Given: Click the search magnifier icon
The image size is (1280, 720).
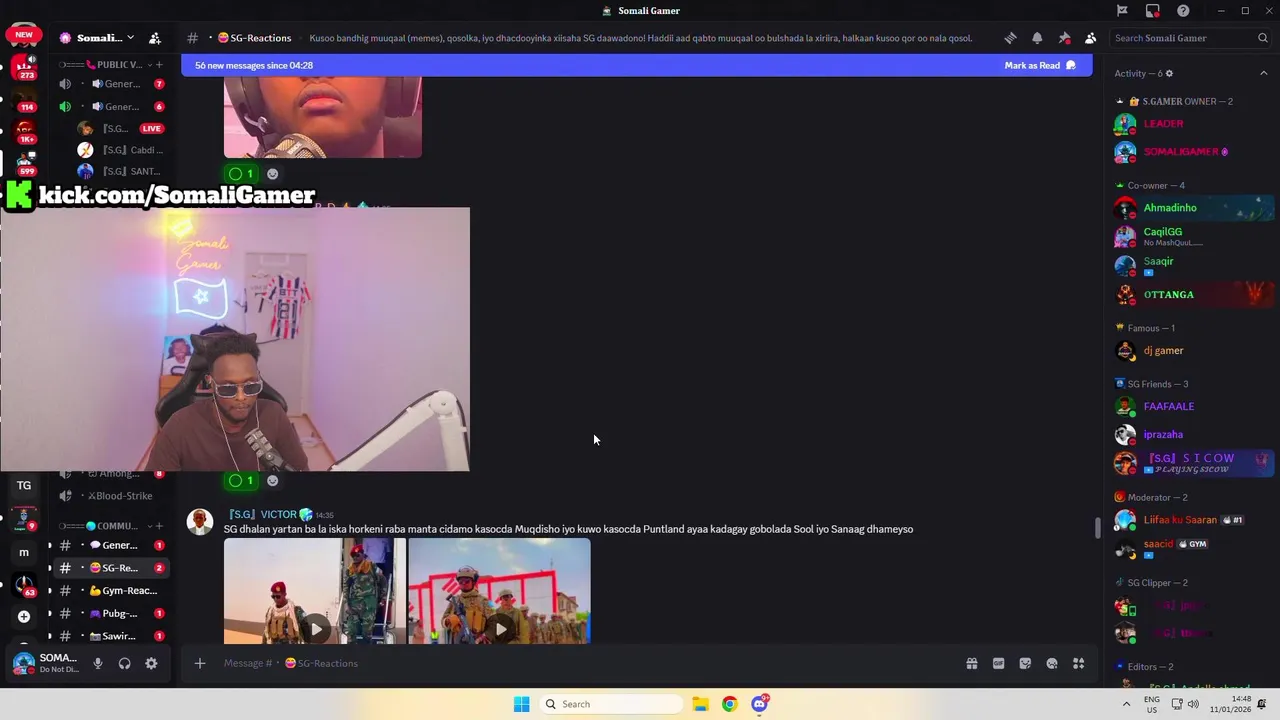Looking at the screenshot, I should coord(1263,38).
